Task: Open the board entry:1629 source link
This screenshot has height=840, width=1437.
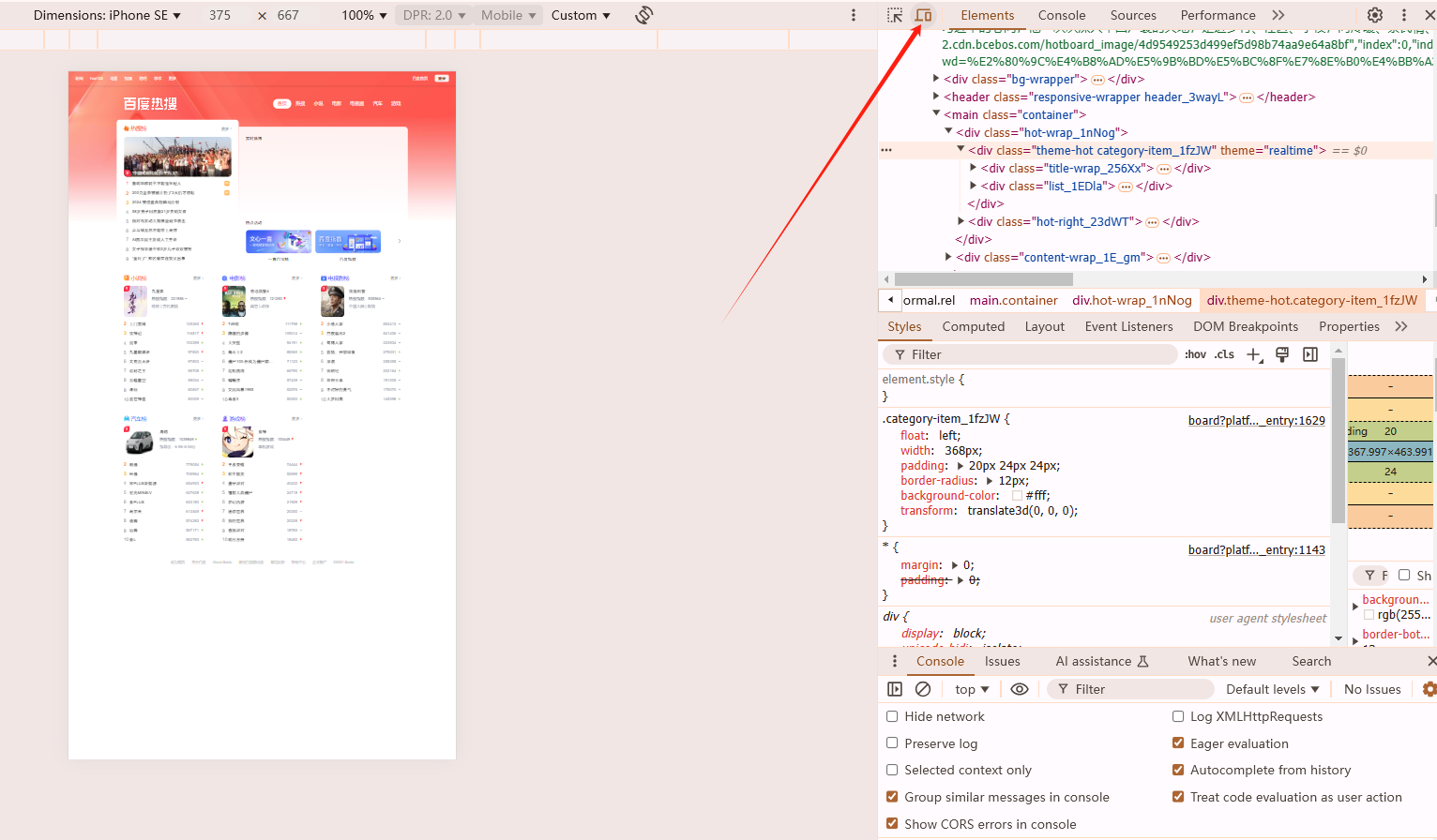Action: (1256, 420)
